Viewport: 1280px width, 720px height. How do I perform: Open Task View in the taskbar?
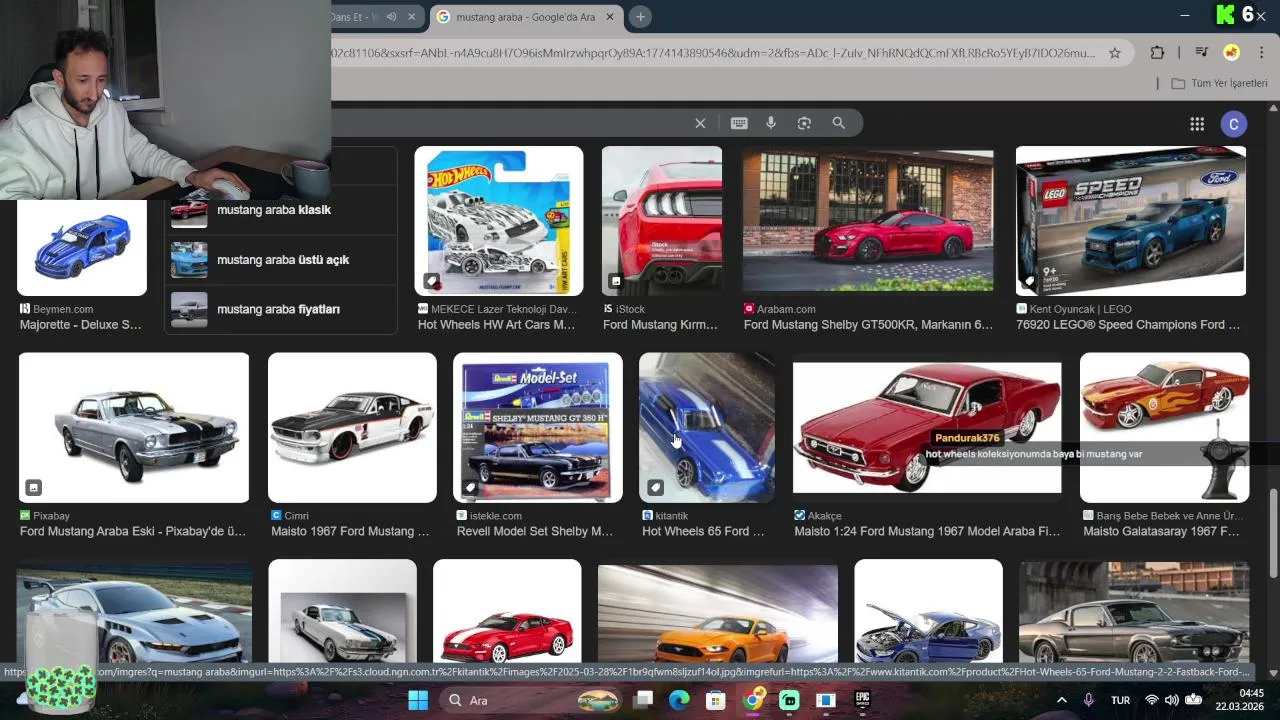coord(643,700)
